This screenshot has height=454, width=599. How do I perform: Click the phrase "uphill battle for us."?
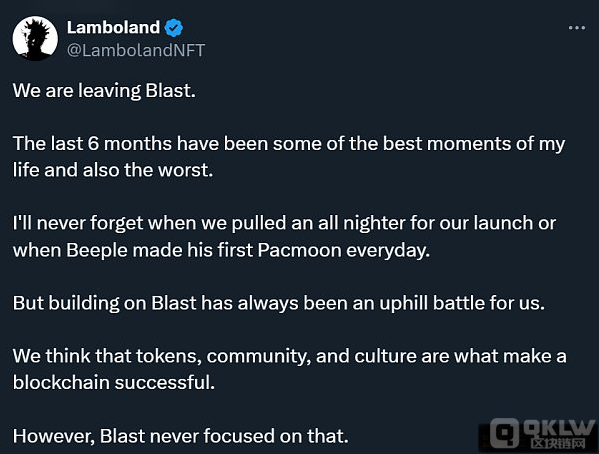point(462,303)
